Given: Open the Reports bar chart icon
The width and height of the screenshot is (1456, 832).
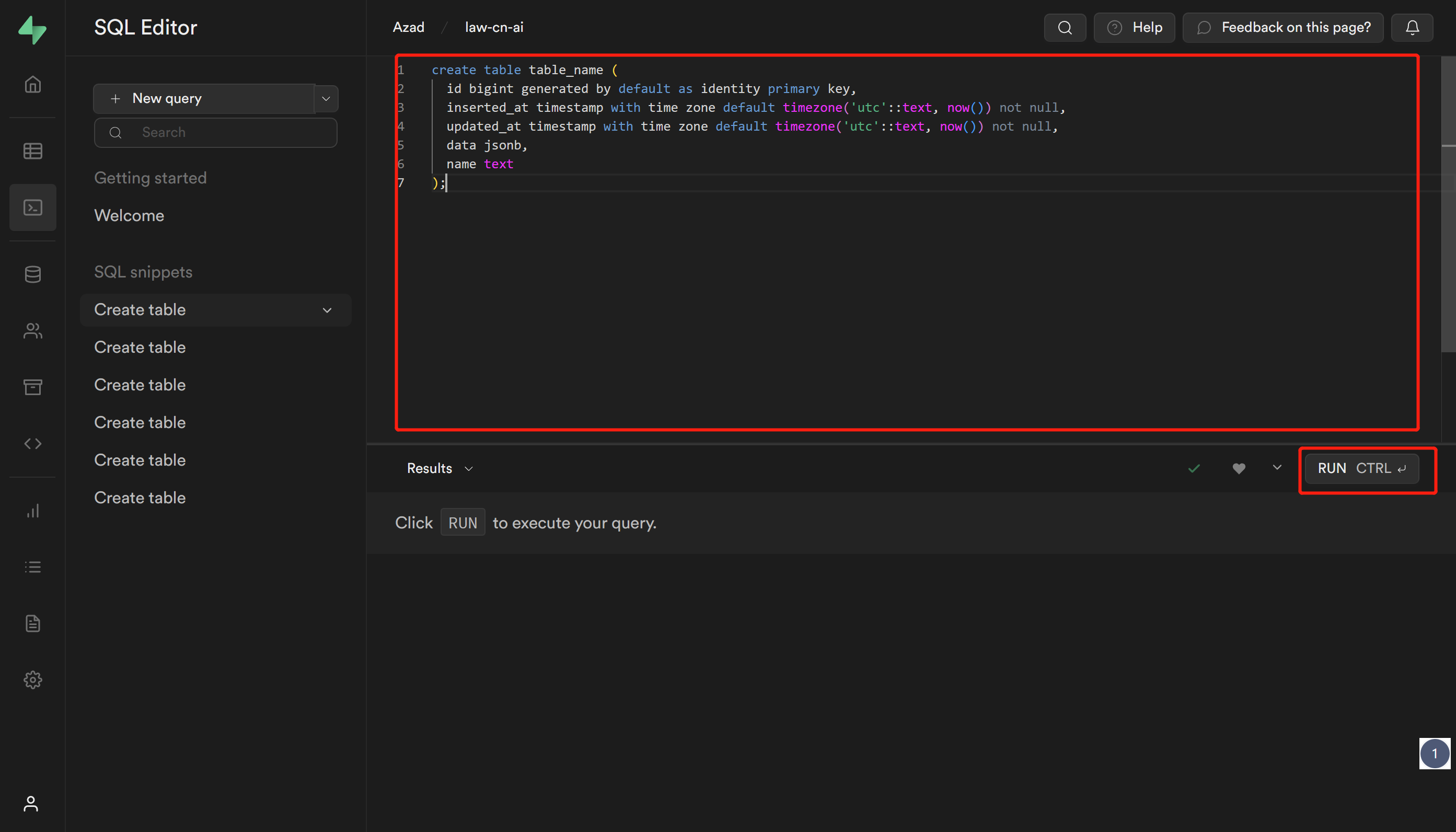Looking at the screenshot, I should click(32, 510).
